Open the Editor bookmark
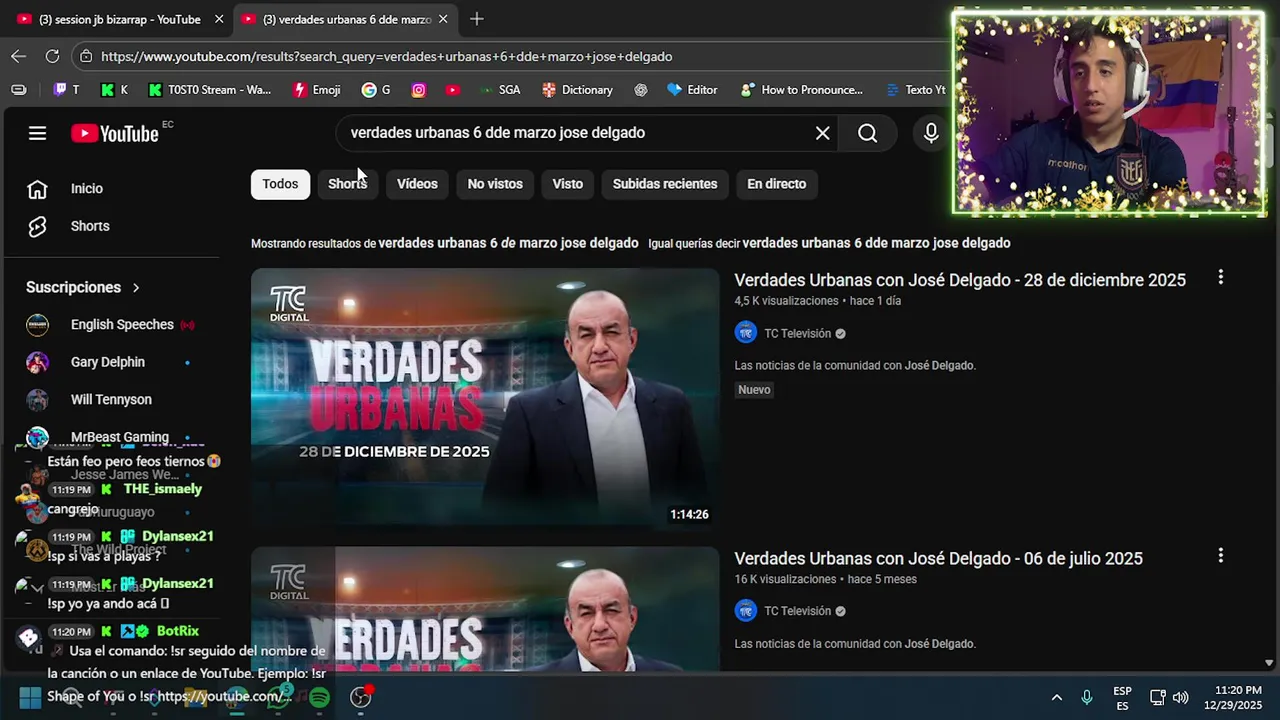The image size is (1280, 720). [692, 90]
